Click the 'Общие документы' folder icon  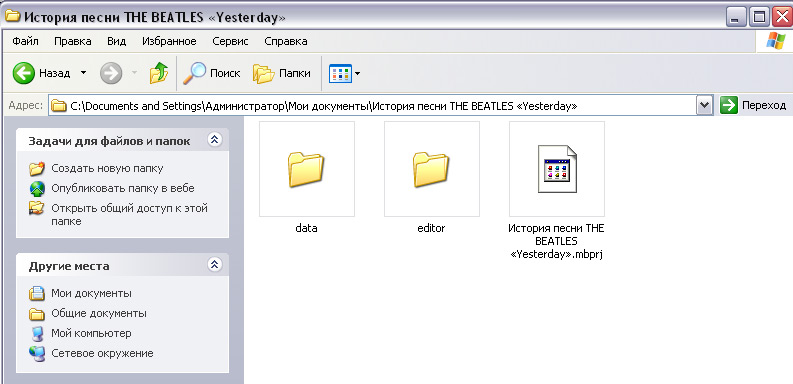tap(37, 314)
